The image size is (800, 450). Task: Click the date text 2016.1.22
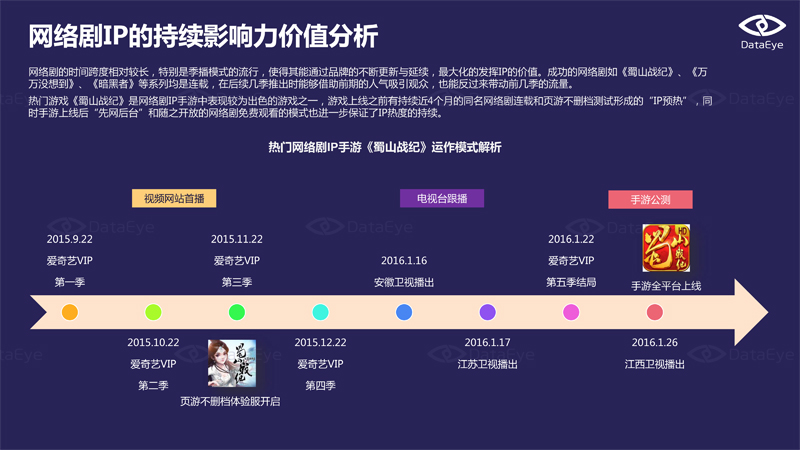click(x=571, y=239)
